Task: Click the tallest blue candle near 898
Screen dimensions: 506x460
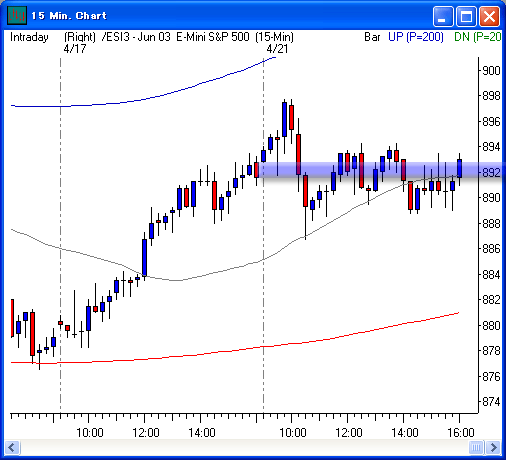Action: [284, 119]
